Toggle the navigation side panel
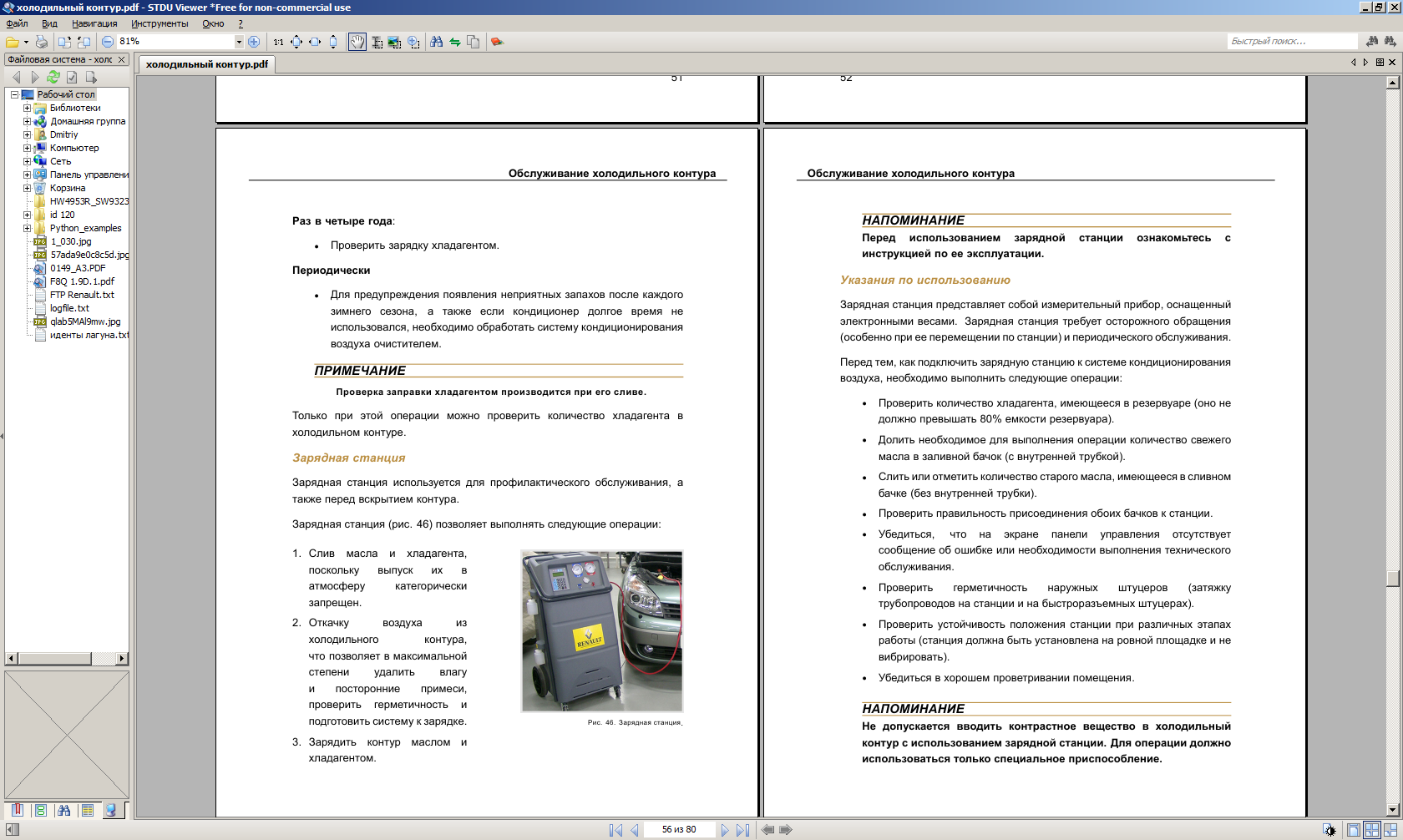 (12, 830)
